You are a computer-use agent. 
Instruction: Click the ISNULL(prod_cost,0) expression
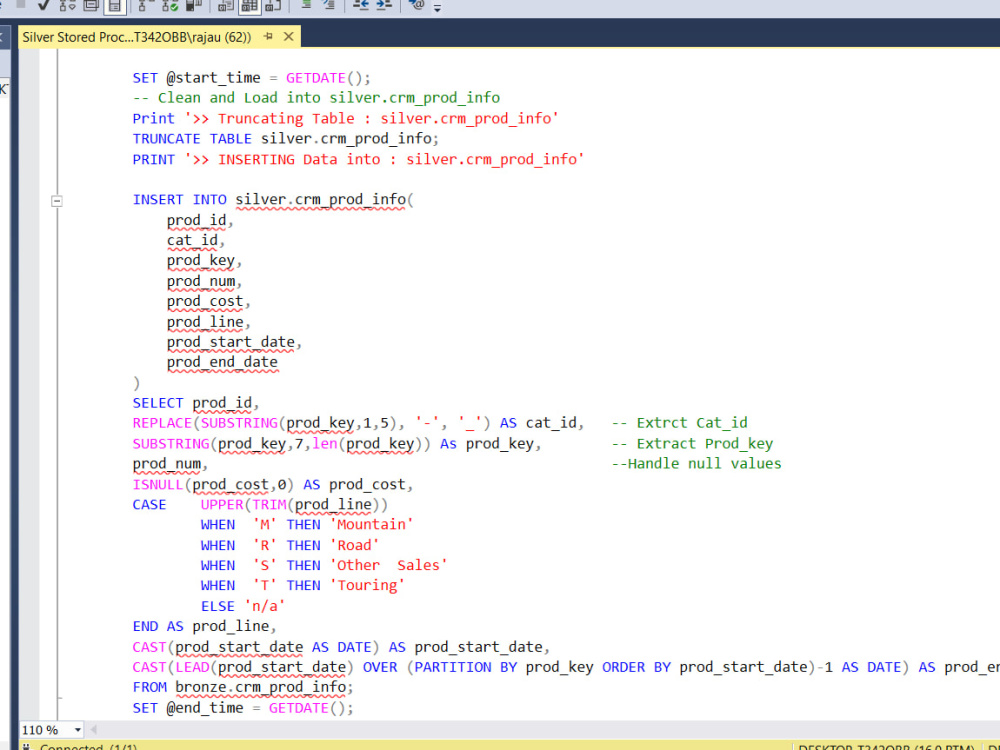[213, 485]
